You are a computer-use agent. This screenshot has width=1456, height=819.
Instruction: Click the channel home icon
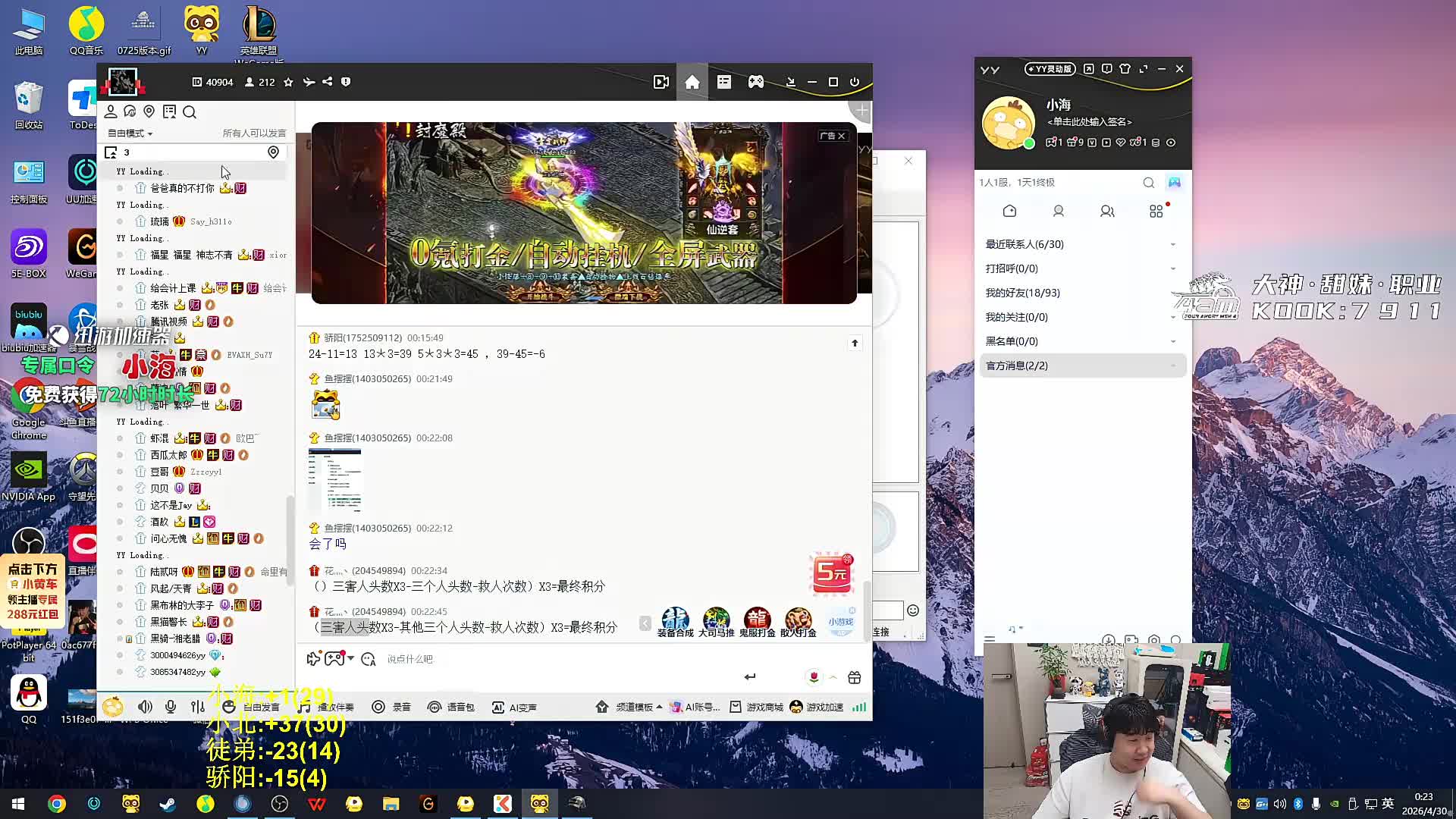(692, 82)
